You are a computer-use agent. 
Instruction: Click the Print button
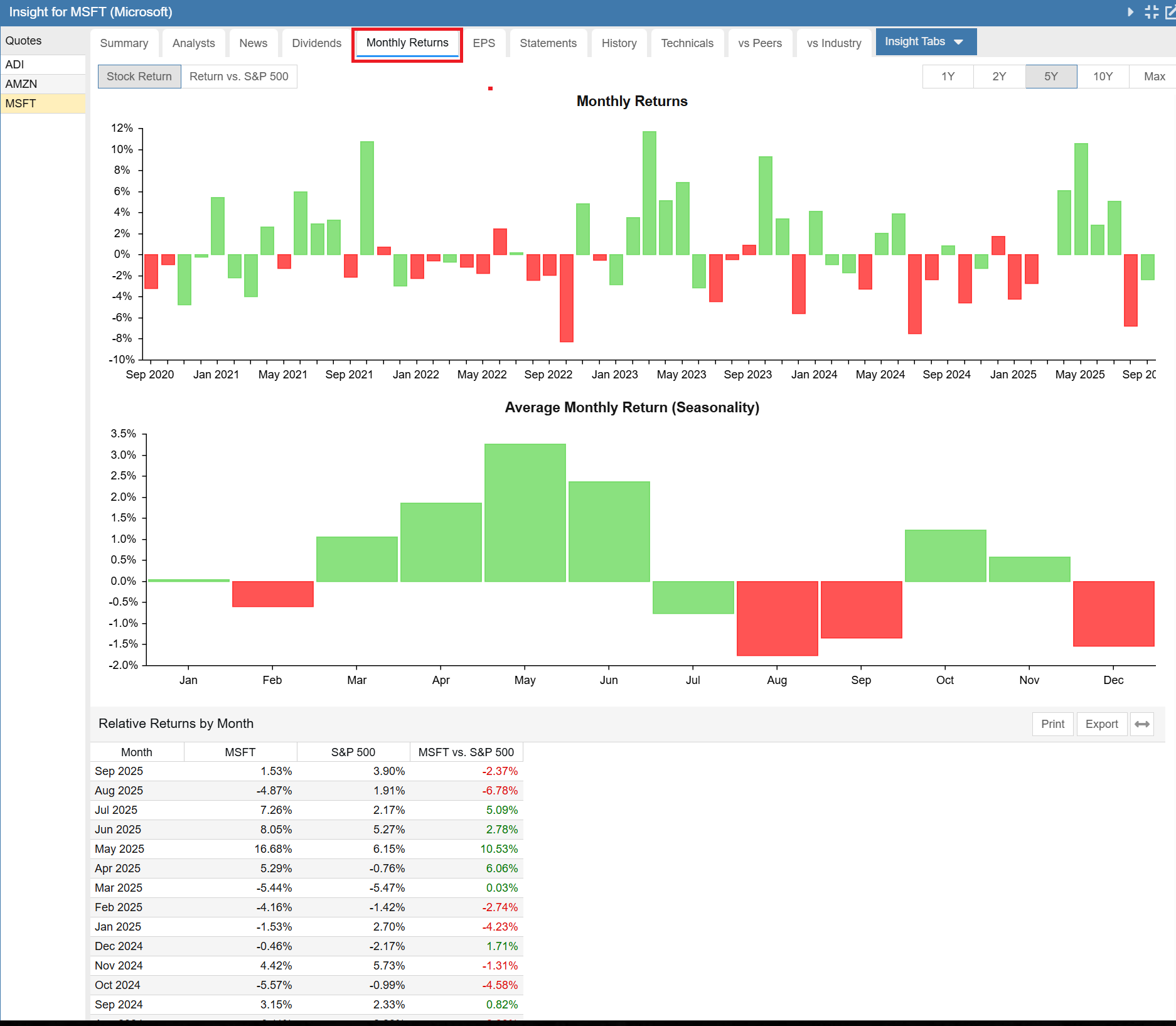pos(1052,724)
